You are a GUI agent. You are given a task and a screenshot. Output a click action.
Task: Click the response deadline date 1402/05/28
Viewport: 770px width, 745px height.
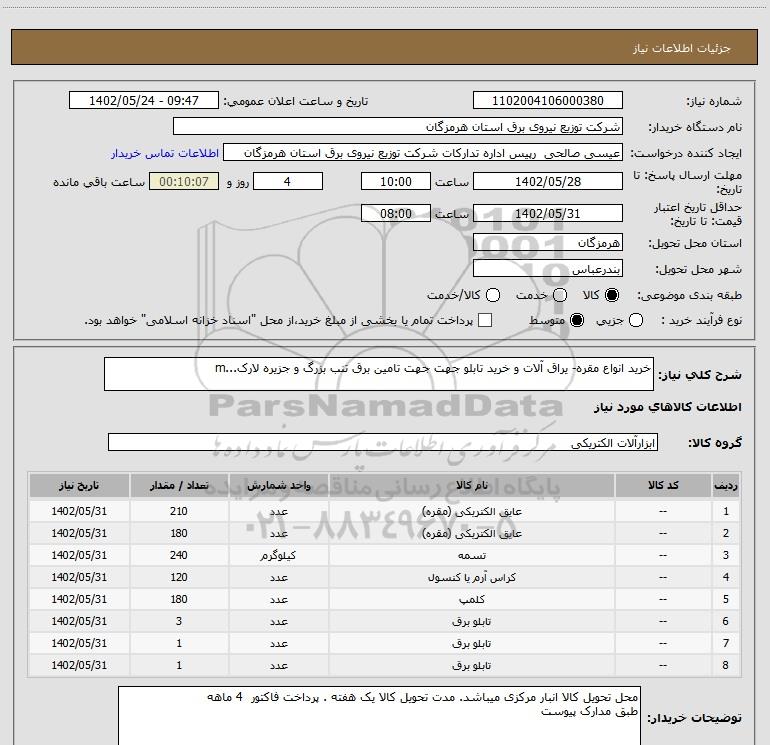click(548, 181)
